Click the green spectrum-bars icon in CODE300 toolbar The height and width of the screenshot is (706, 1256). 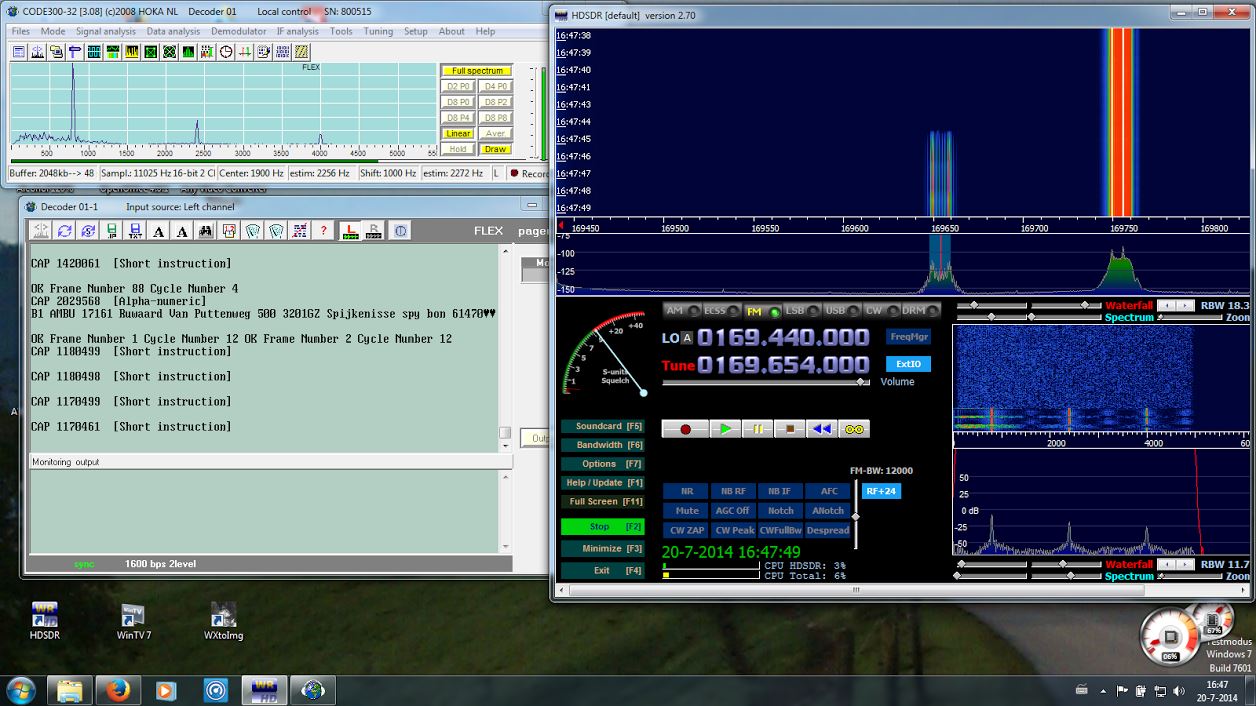tap(188, 52)
